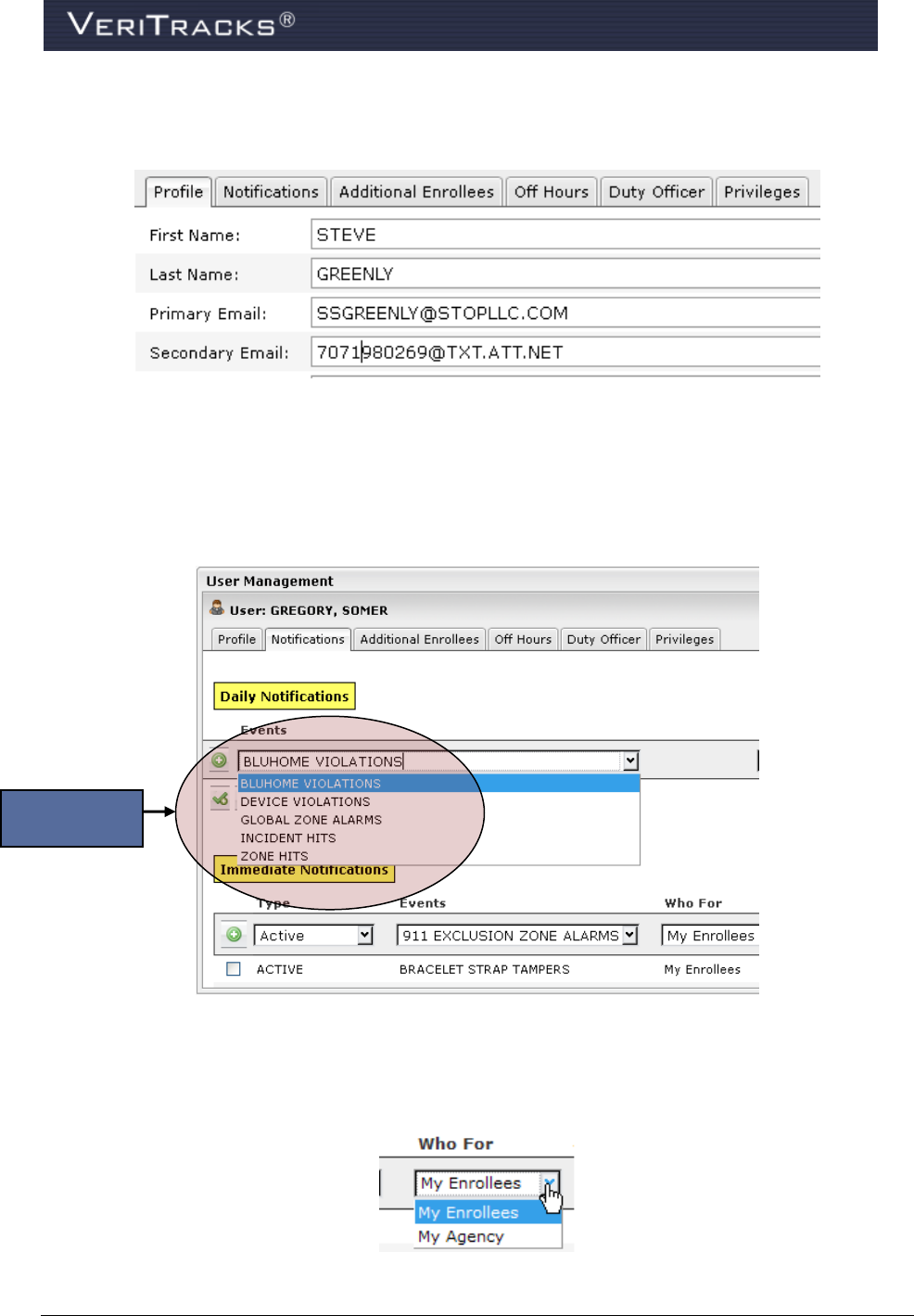Open the Who For dropdown arrow
Screen dimensions: 914x1316
pyautogui.click(x=550, y=1183)
